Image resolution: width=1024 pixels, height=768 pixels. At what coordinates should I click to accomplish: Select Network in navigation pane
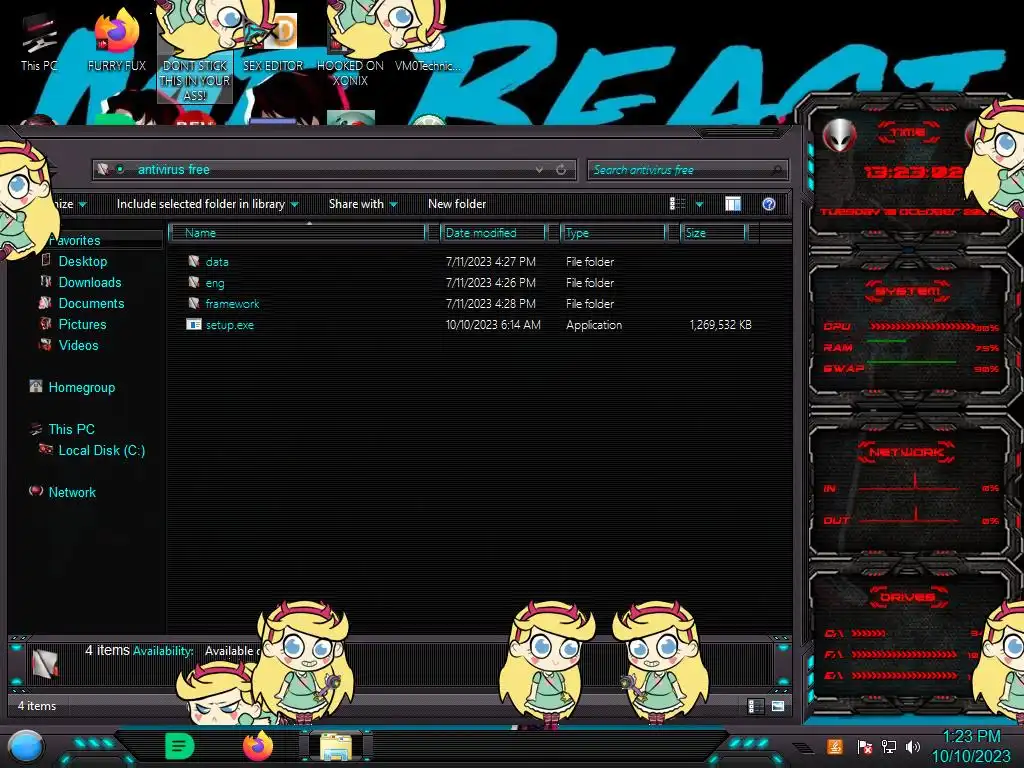[x=72, y=492]
